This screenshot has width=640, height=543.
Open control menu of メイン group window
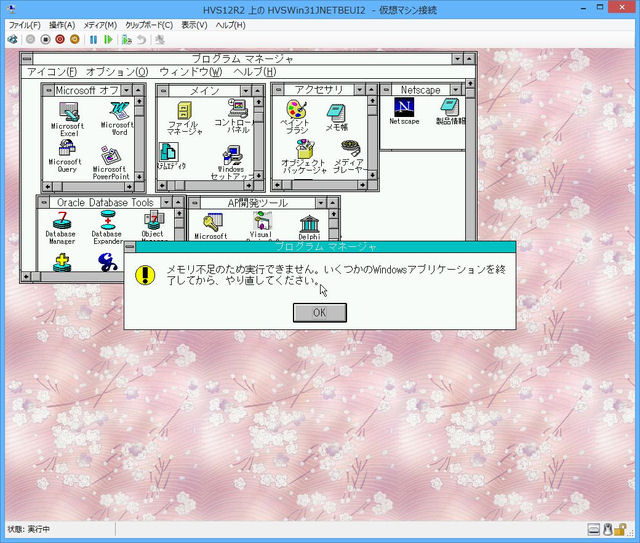163,90
